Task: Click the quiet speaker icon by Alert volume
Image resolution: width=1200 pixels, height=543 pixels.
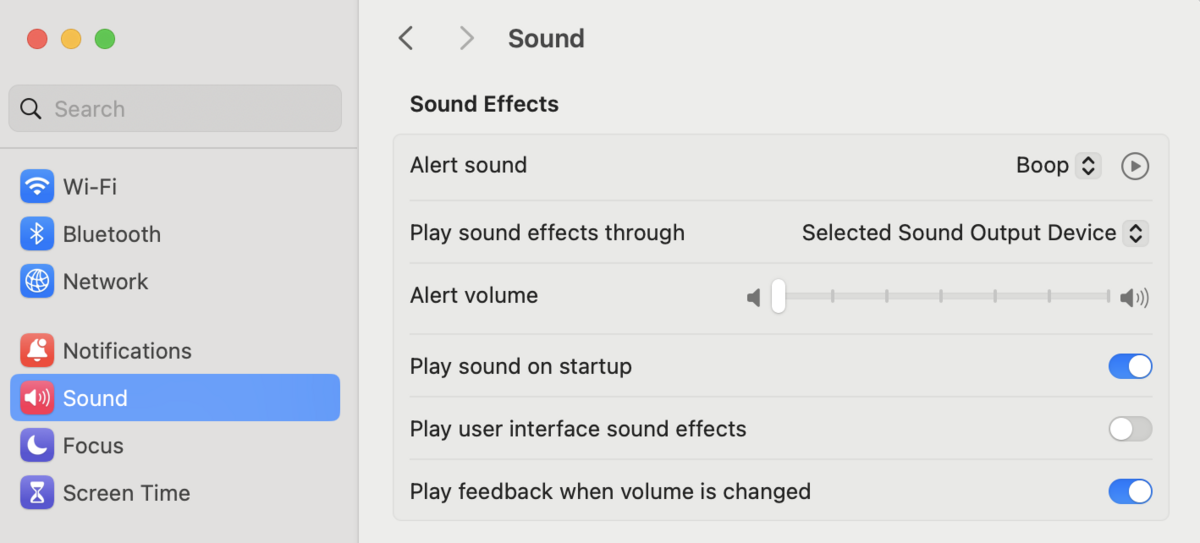Action: click(x=754, y=297)
